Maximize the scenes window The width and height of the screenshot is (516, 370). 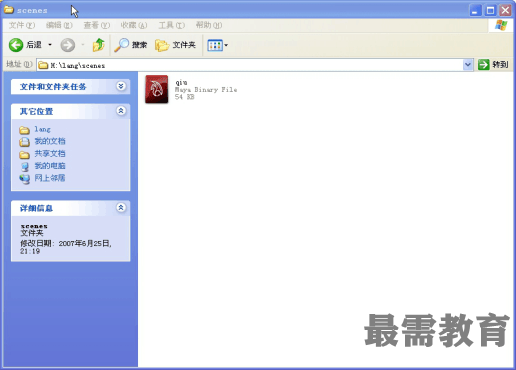coord(490,11)
